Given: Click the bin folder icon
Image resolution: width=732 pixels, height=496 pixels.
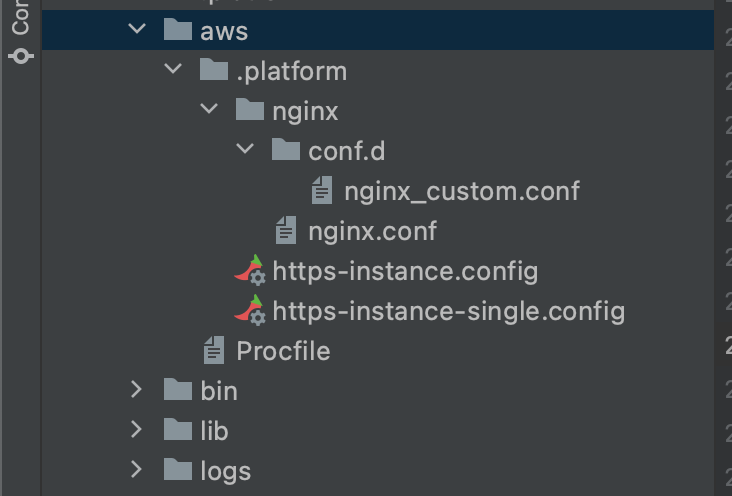Looking at the screenshot, I should (x=177, y=390).
